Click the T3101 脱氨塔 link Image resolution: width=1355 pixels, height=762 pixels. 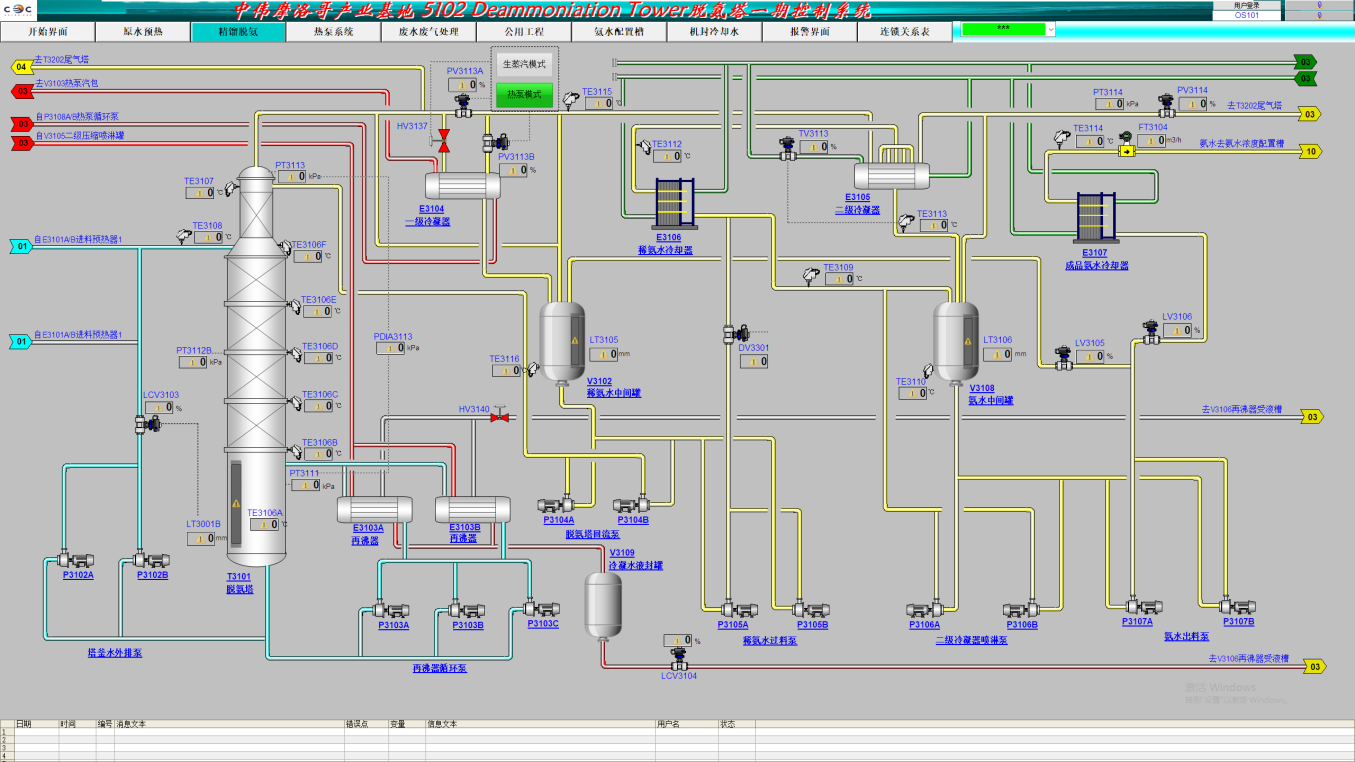click(240, 584)
